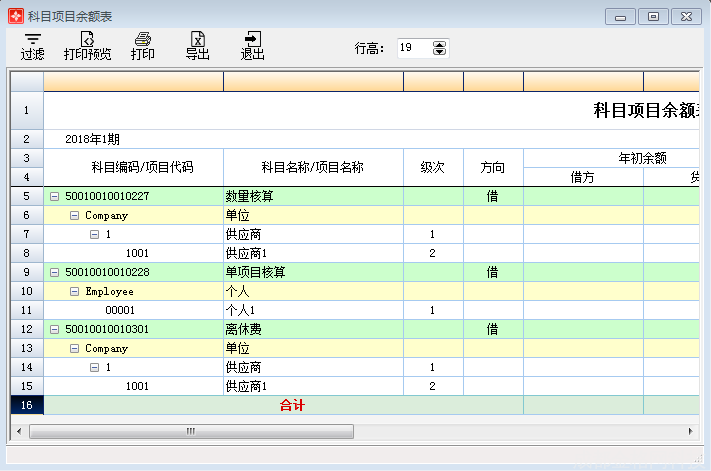
Task: Collapse supplier node 1 in row 7
Action: pyautogui.click(x=95, y=234)
